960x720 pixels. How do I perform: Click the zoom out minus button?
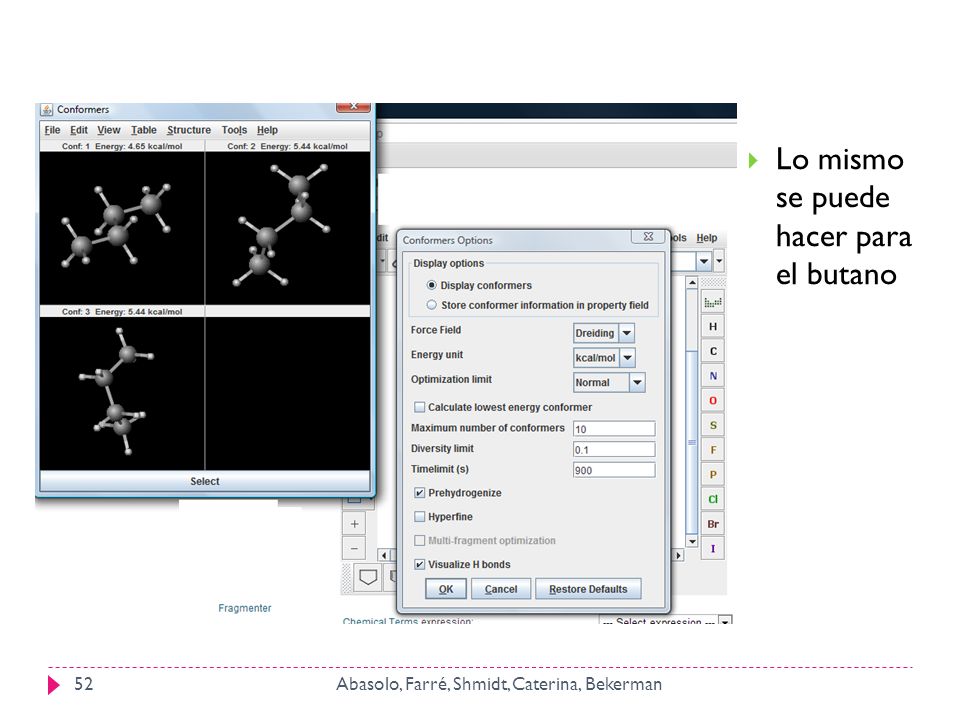coord(354,548)
